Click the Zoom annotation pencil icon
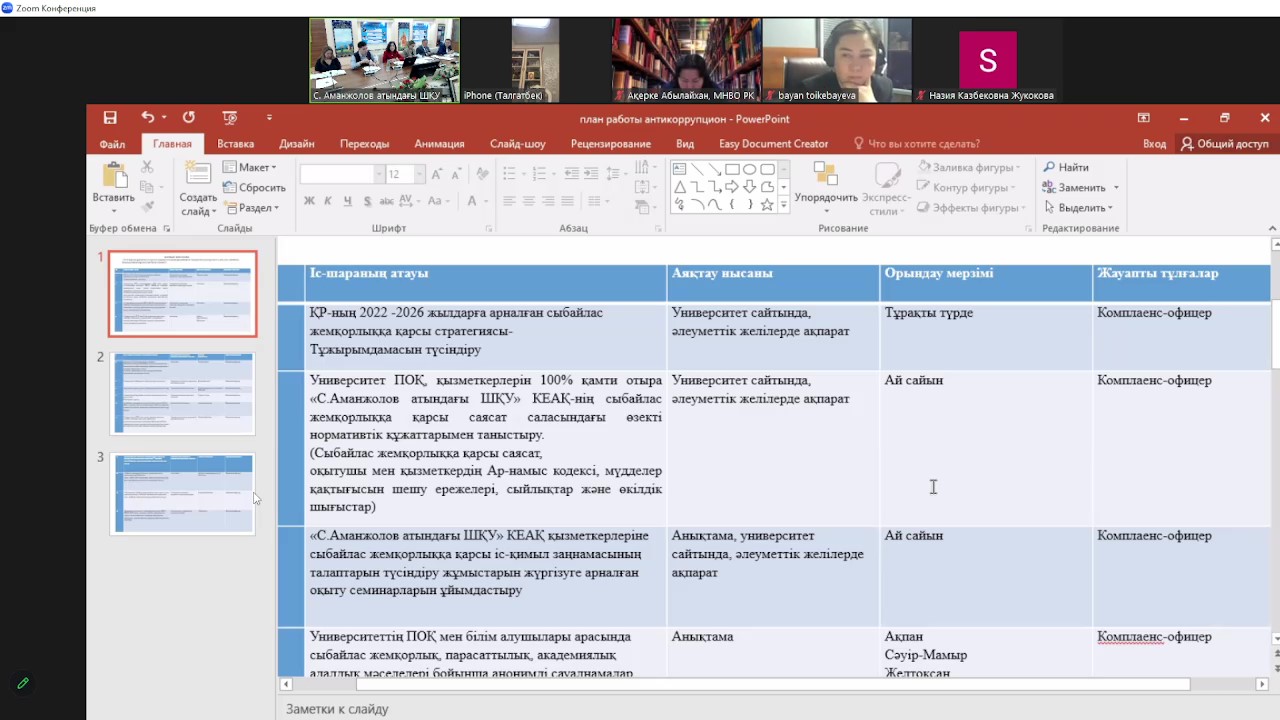Screen dimensions: 1280x720 pyautogui.click(x=23, y=683)
